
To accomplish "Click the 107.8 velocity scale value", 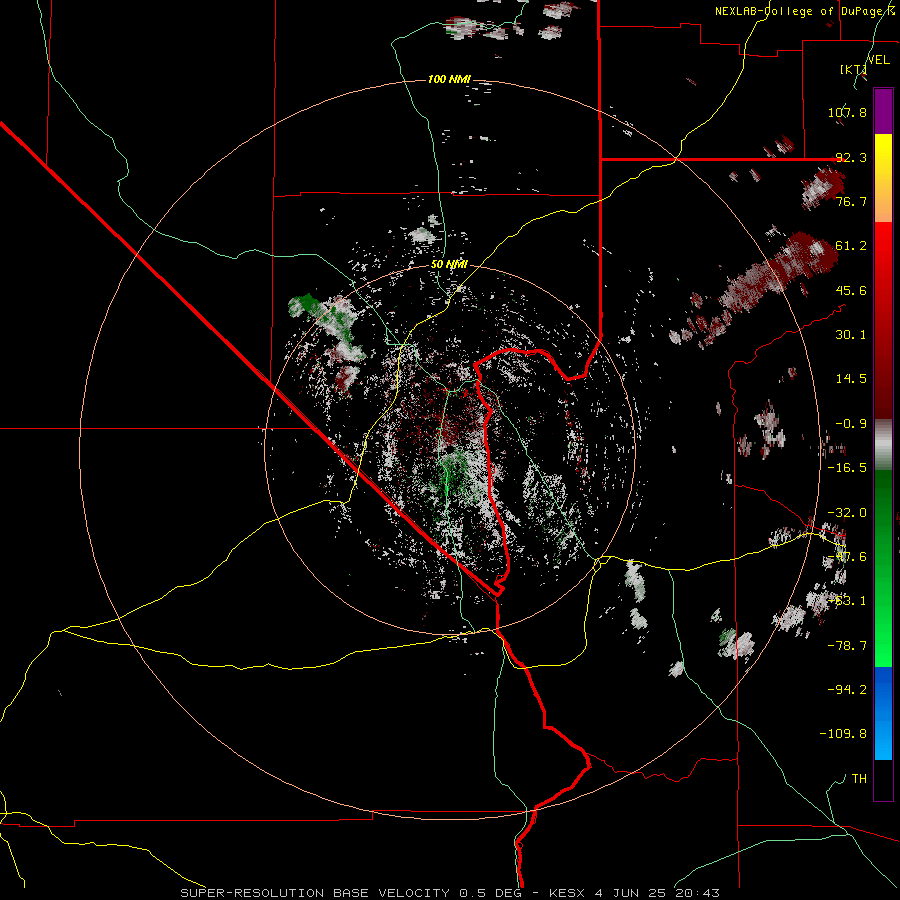I will pos(847,112).
